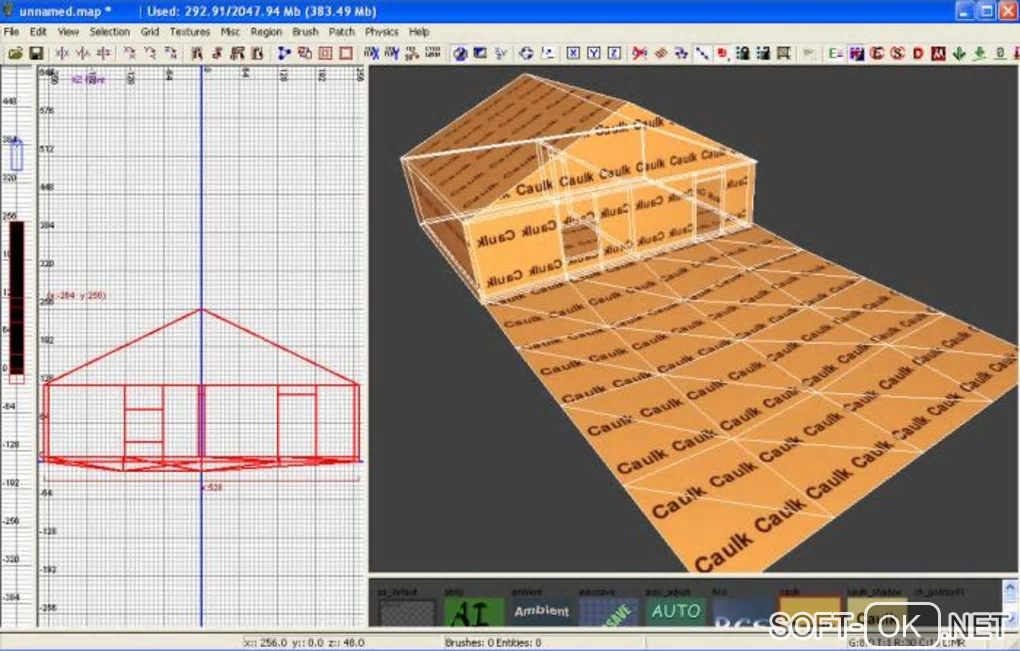Screen dimensions: 1020x651
Task: Click the blue globe toolbar icon
Action: (x=460, y=53)
